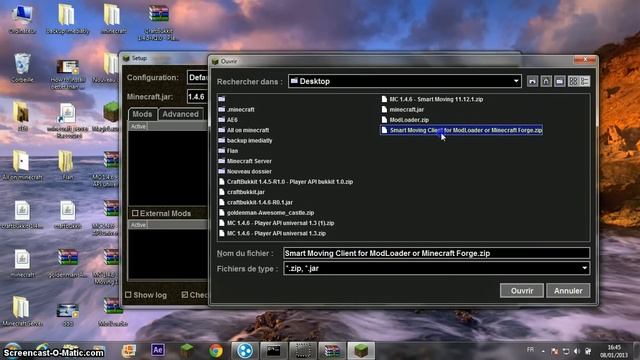This screenshot has width=640, height=360.
Task: Create a new folder via the dialog toolbar icon
Action: click(560, 81)
